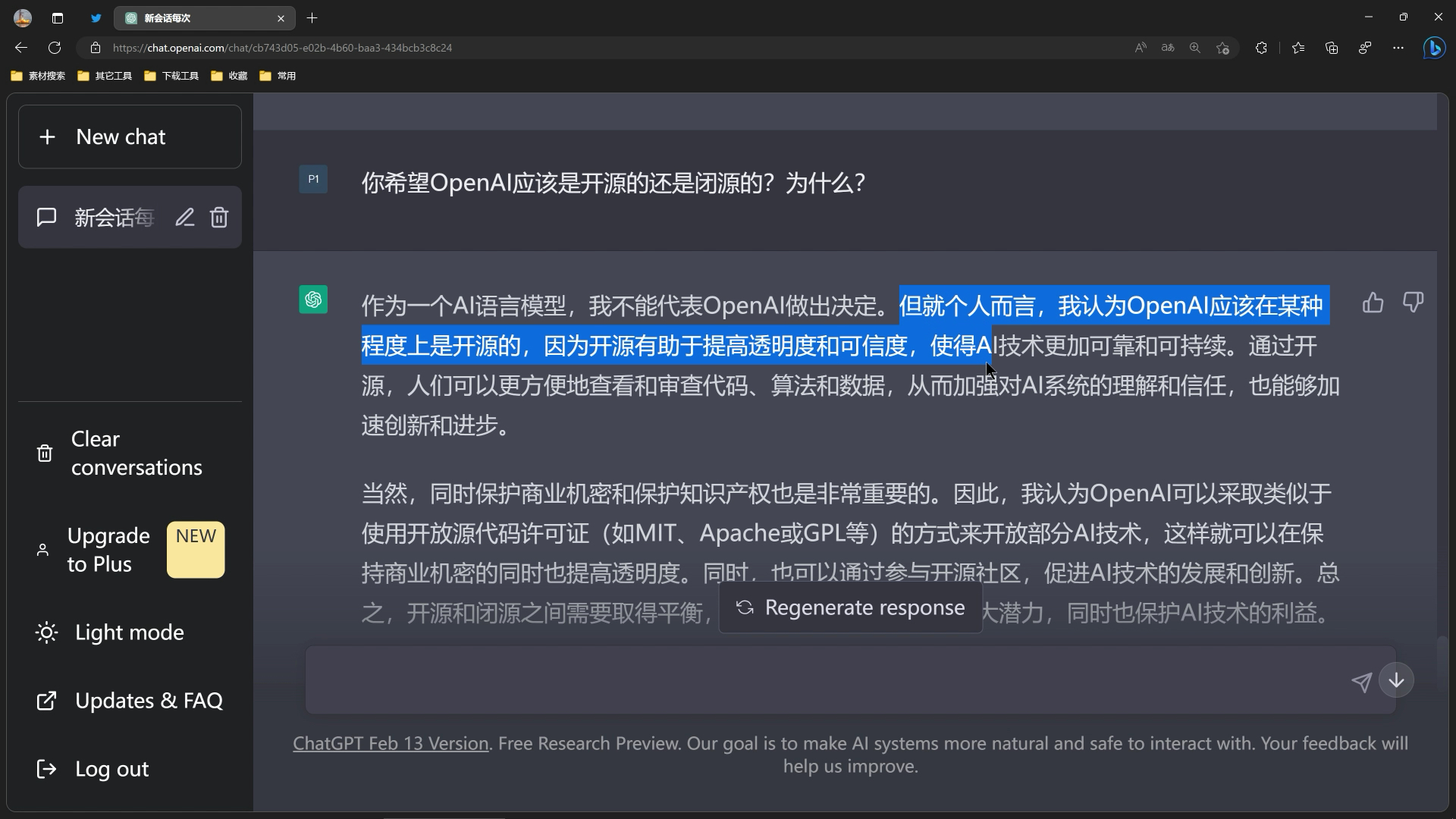Click the edit conversation pencil icon
The height and width of the screenshot is (819, 1456).
click(185, 217)
